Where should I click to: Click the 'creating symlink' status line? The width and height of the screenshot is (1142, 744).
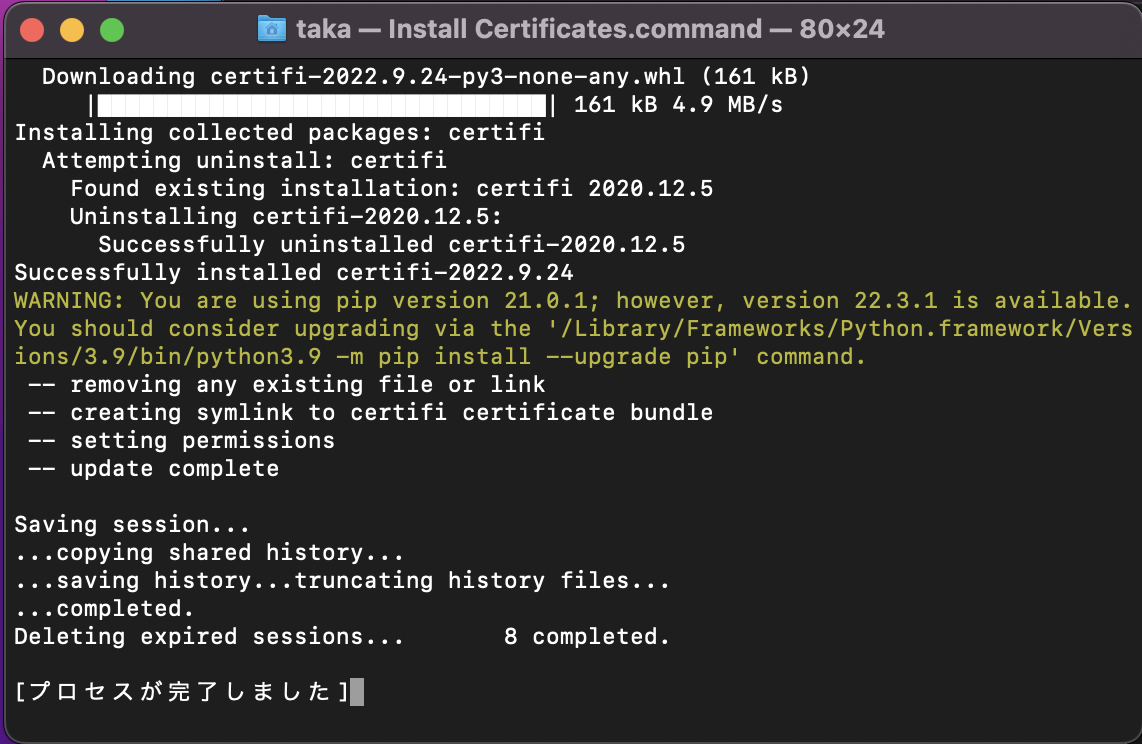[365, 412]
